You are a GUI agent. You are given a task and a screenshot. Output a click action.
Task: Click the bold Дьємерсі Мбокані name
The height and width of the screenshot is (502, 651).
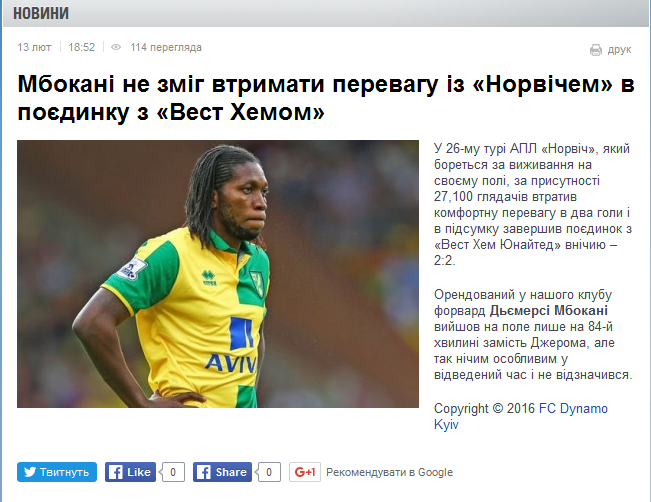[548, 311]
